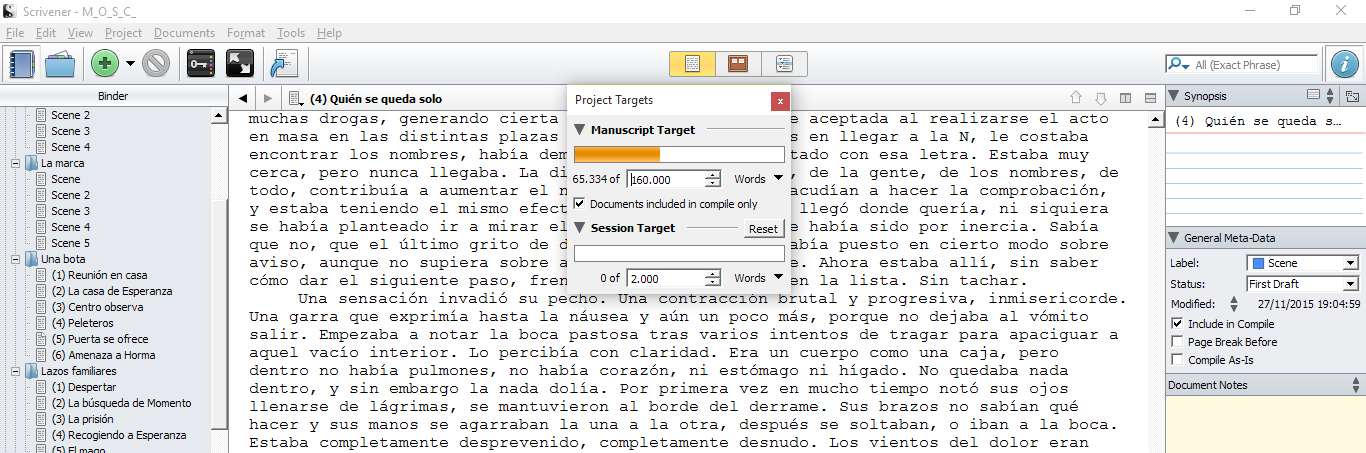
Task: Open the Status 'First Draft' dropdown
Action: click(1302, 284)
